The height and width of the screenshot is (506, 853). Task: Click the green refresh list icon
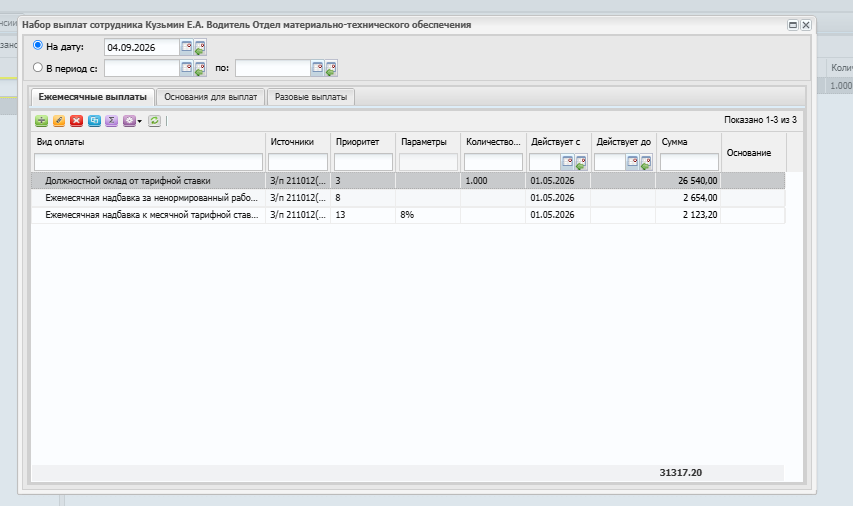click(154, 121)
